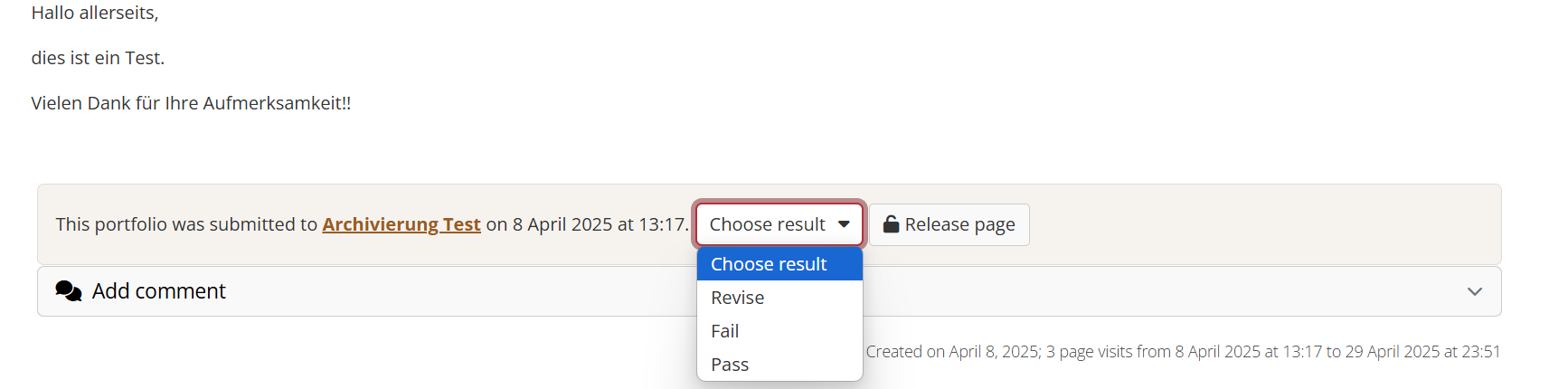Screen dimensions: 1568x389
Task: Click the unlock padlock icon
Action: (x=891, y=224)
